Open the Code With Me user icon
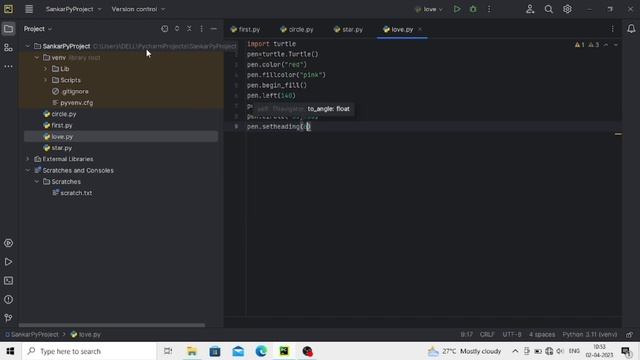This screenshot has width=640, height=360. [x=530, y=9]
